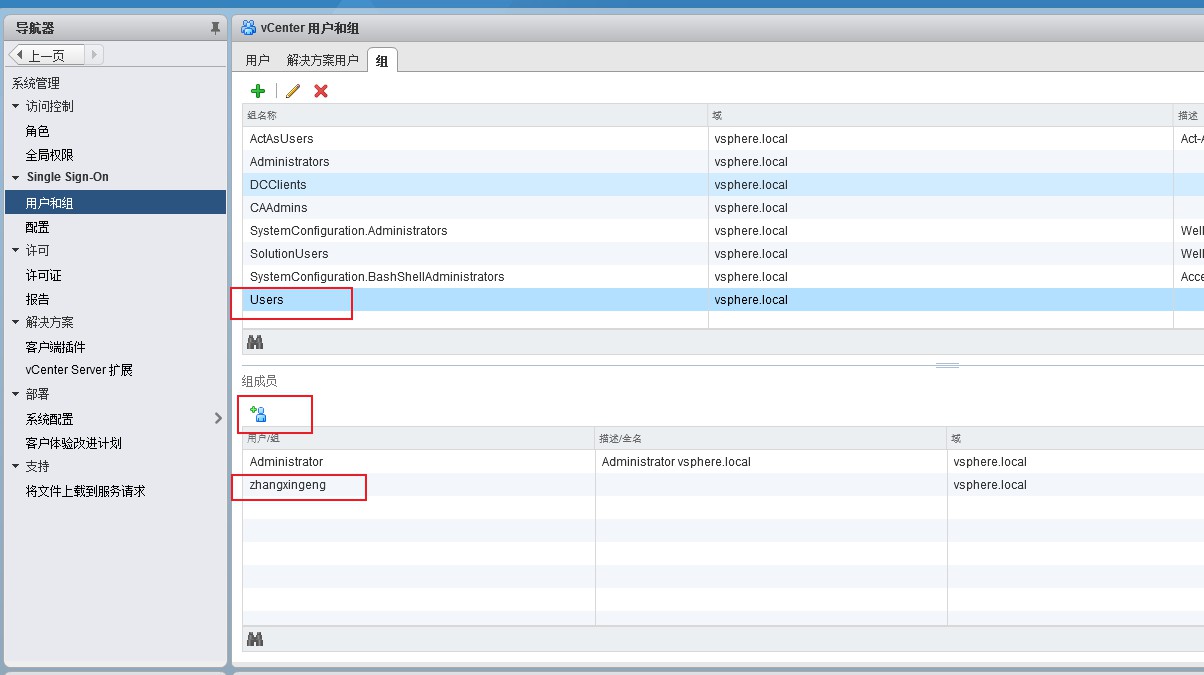This screenshot has width=1204, height=675.
Task: Select the SolutionUsers group row
Action: pyautogui.click(x=723, y=254)
